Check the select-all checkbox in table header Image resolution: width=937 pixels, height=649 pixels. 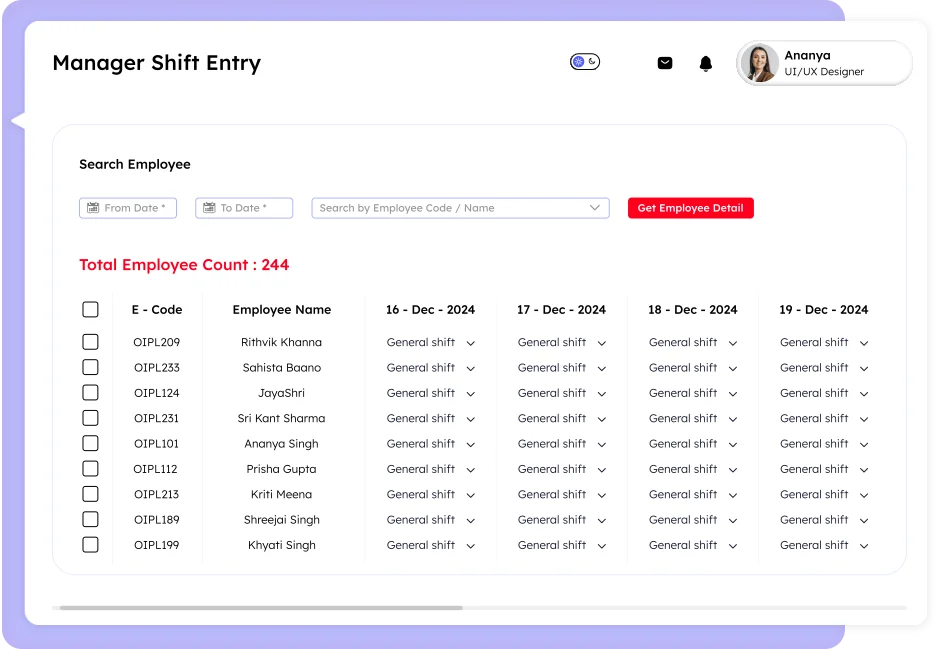(x=90, y=309)
